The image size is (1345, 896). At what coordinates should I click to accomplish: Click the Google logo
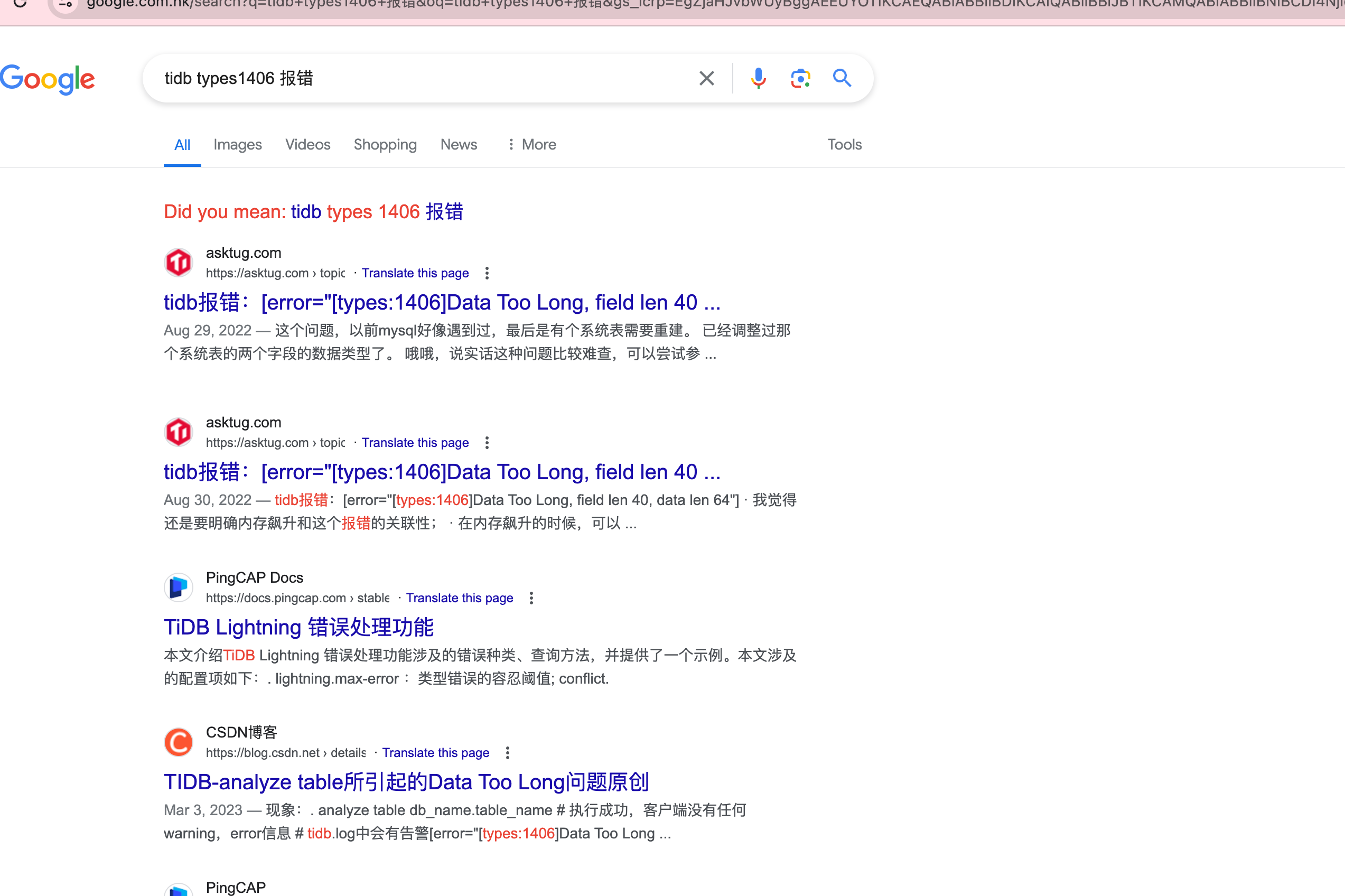point(48,79)
